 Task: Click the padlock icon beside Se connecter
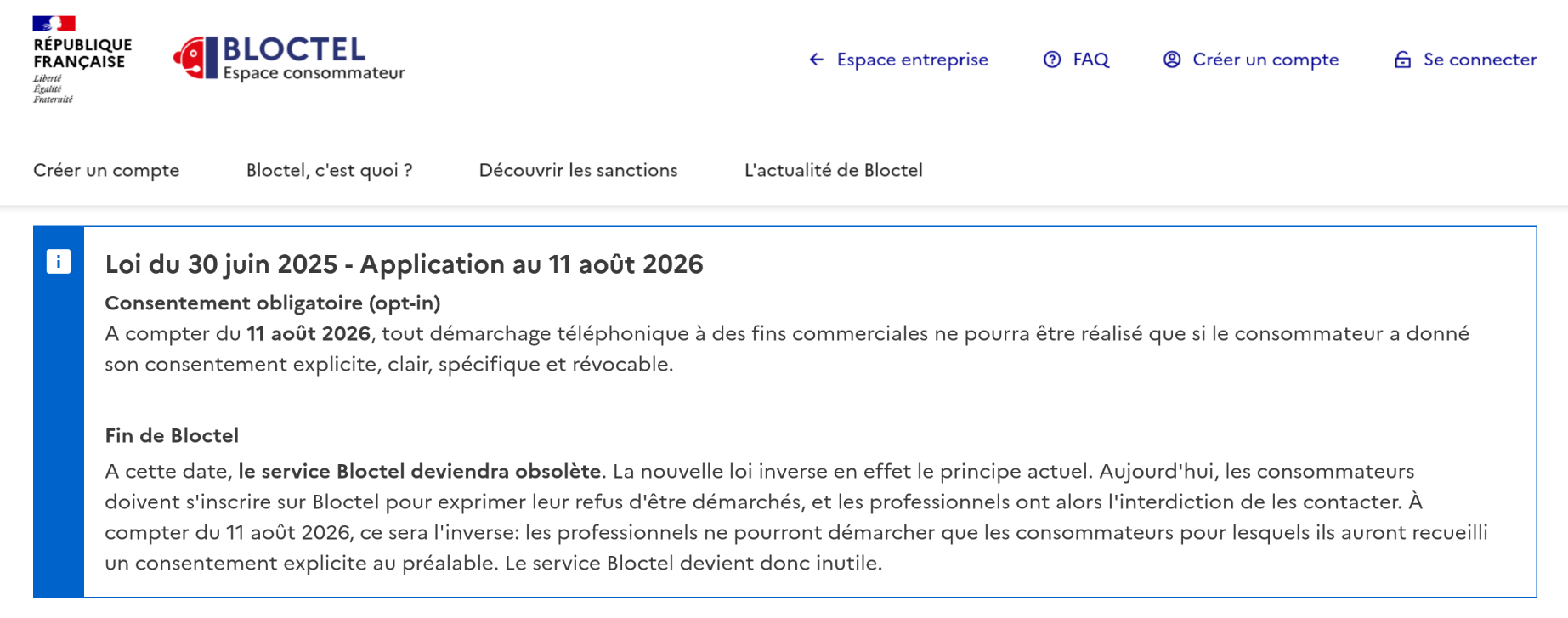1403,60
